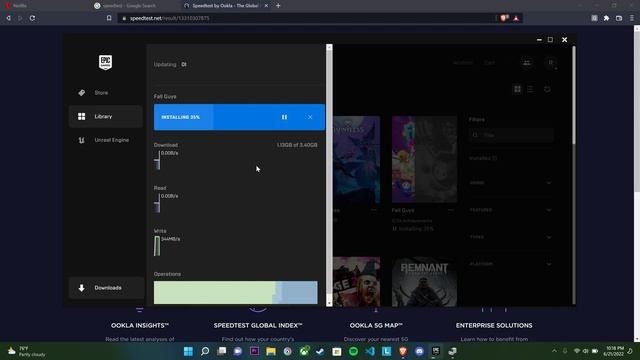The width and height of the screenshot is (640, 360).
Task: Open the Fall Guys three-dot options menu
Action: tap(450, 210)
